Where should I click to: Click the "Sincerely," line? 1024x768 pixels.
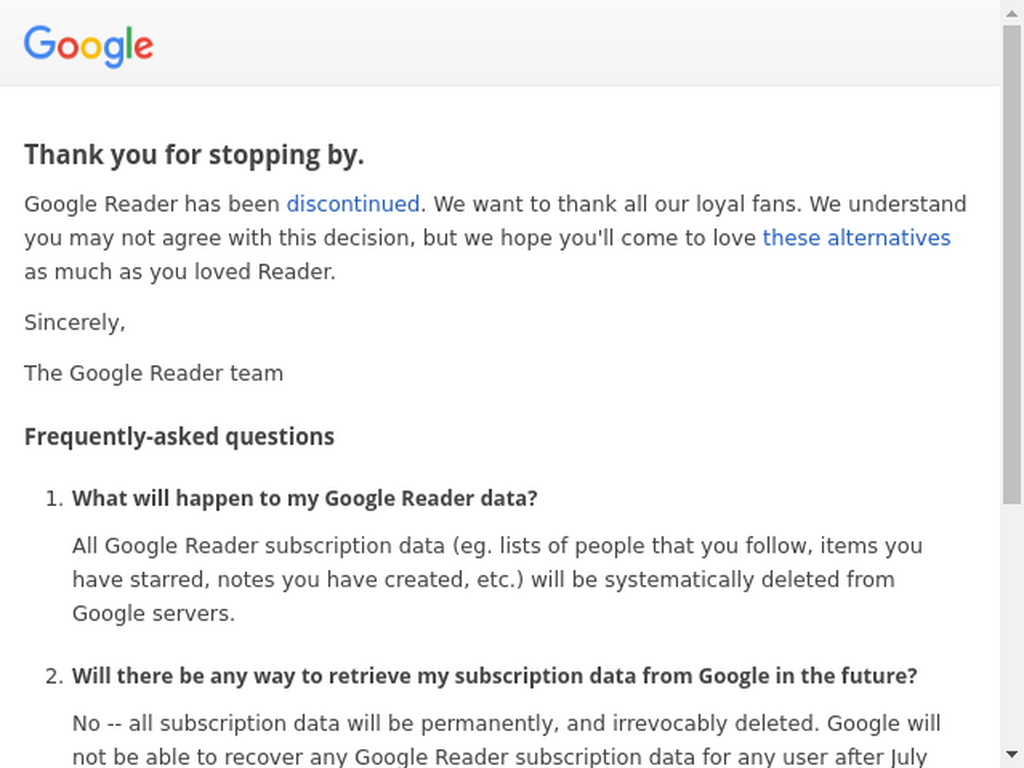(x=74, y=323)
